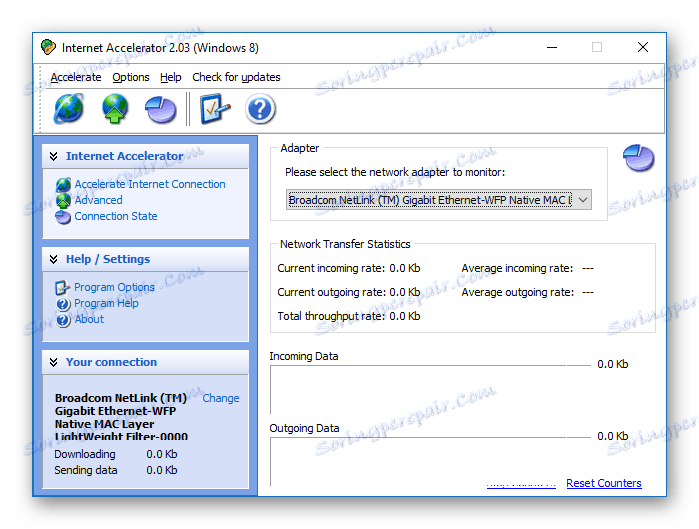Click the globe with green arrow toolbar icon

[115, 109]
